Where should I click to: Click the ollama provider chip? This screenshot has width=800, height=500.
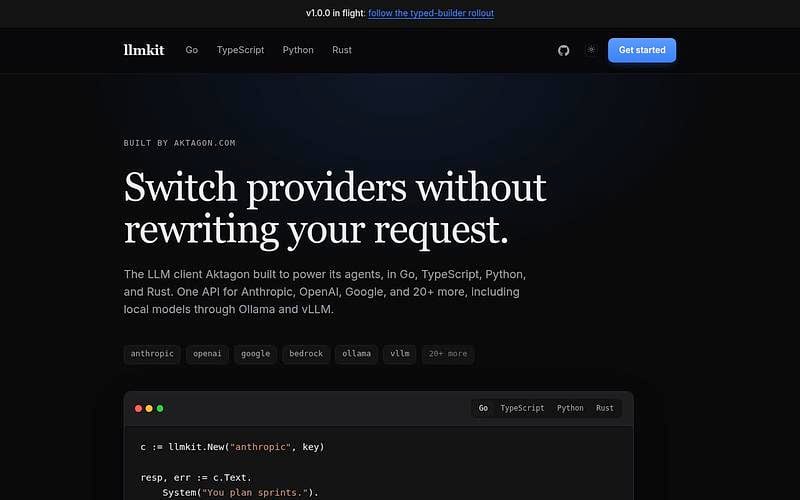(x=357, y=354)
